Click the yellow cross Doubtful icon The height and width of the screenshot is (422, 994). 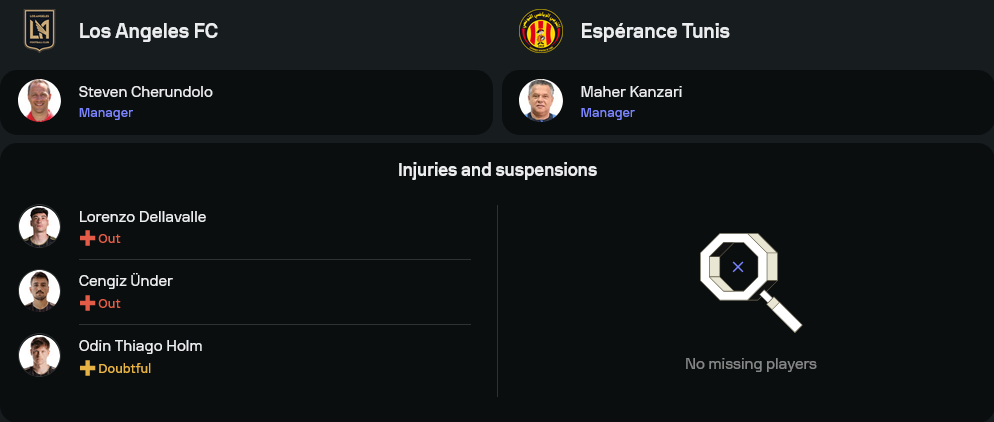[x=87, y=369]
